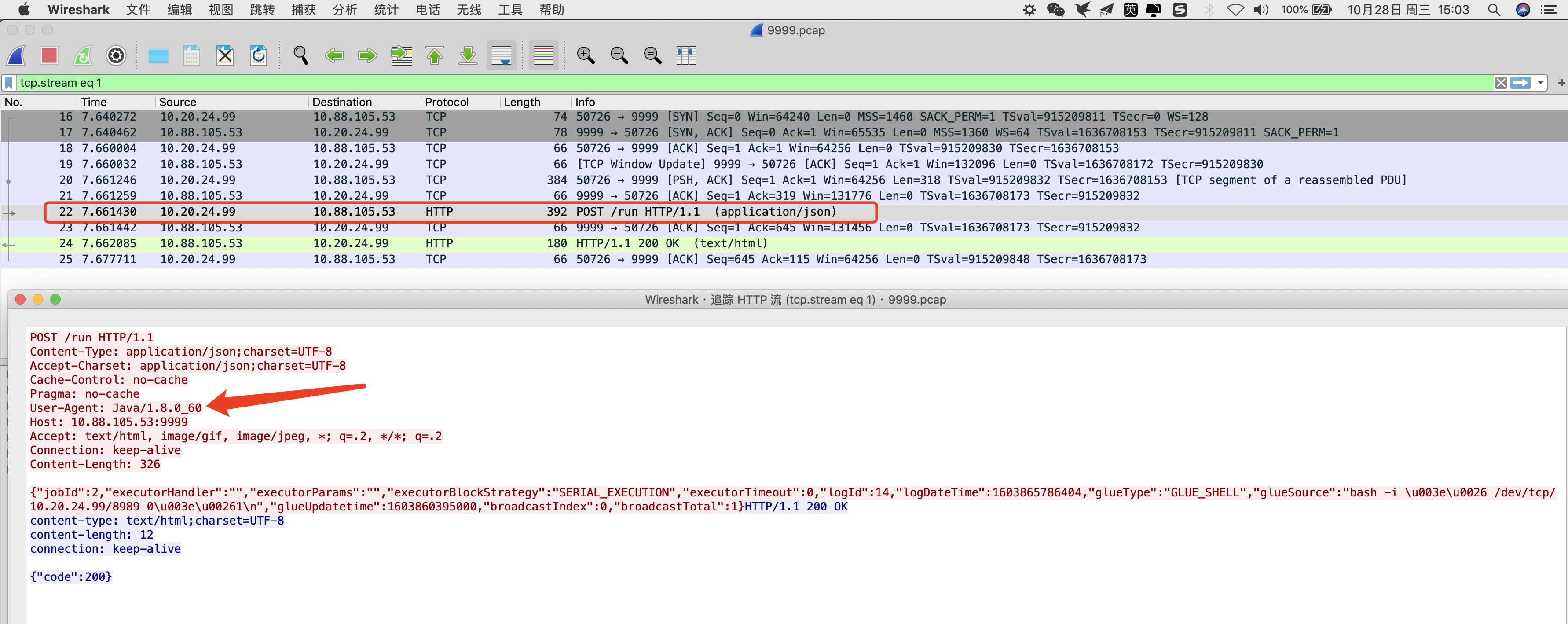Apply the display filter arrow button

pyautogui.click(x=1520, y=83)
